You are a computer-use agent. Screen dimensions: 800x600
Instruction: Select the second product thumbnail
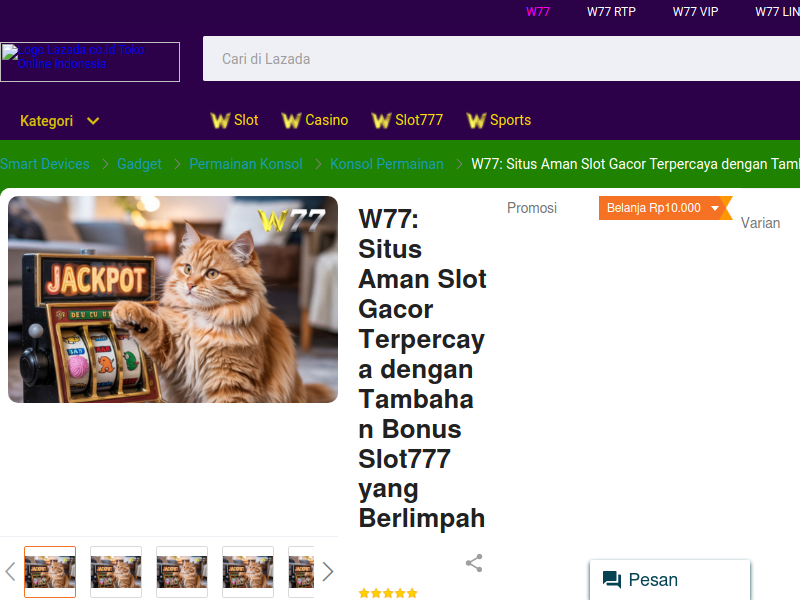[116, 572]
